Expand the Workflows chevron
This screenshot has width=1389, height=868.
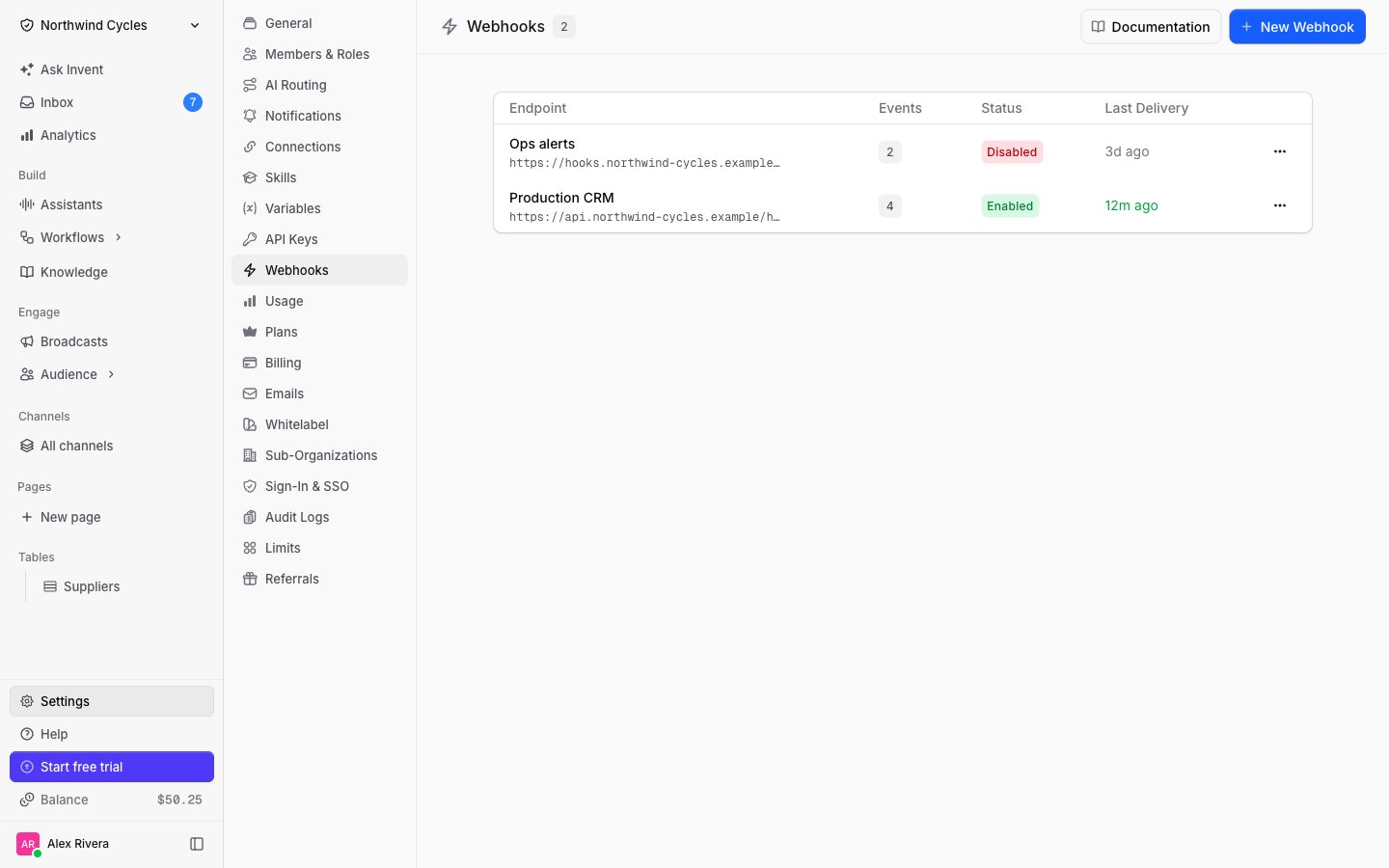[119, 237]
